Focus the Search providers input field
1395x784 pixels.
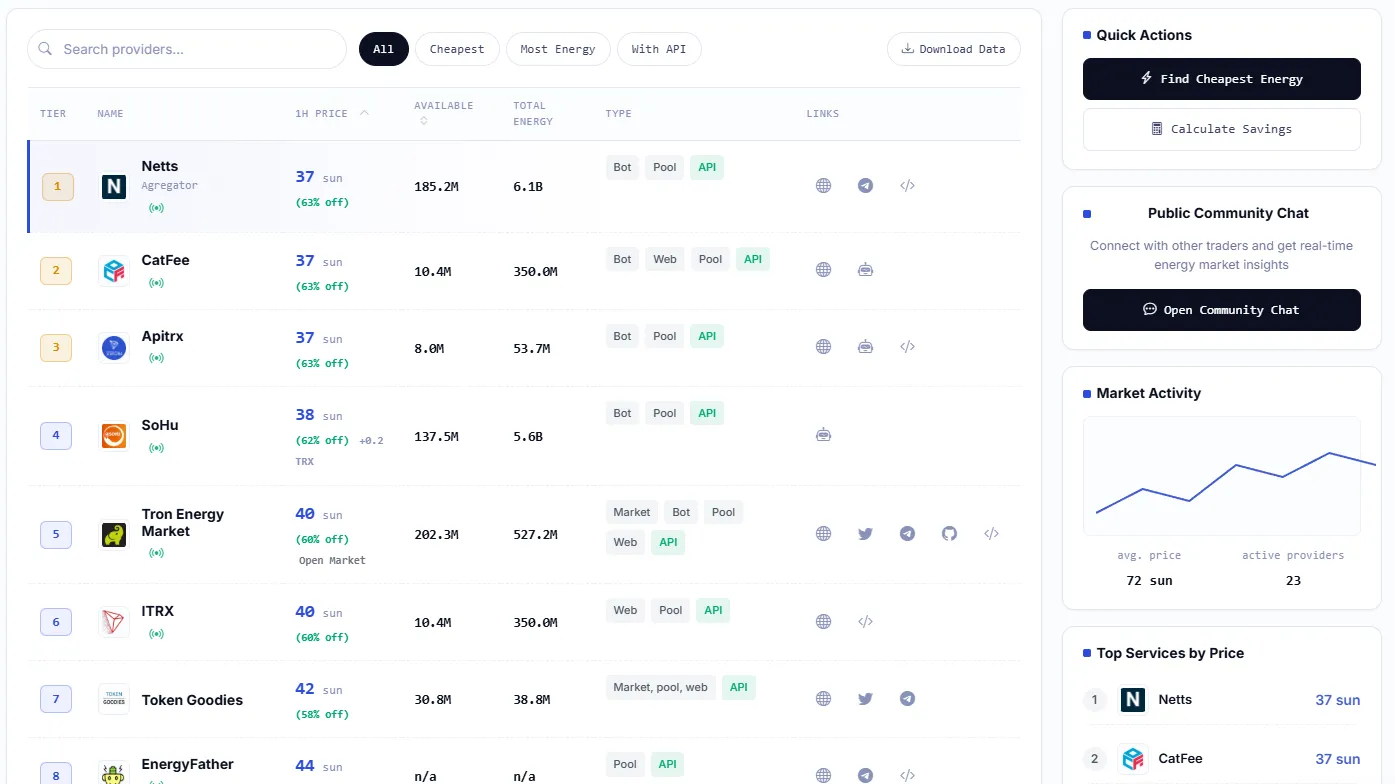coord(187,49)
